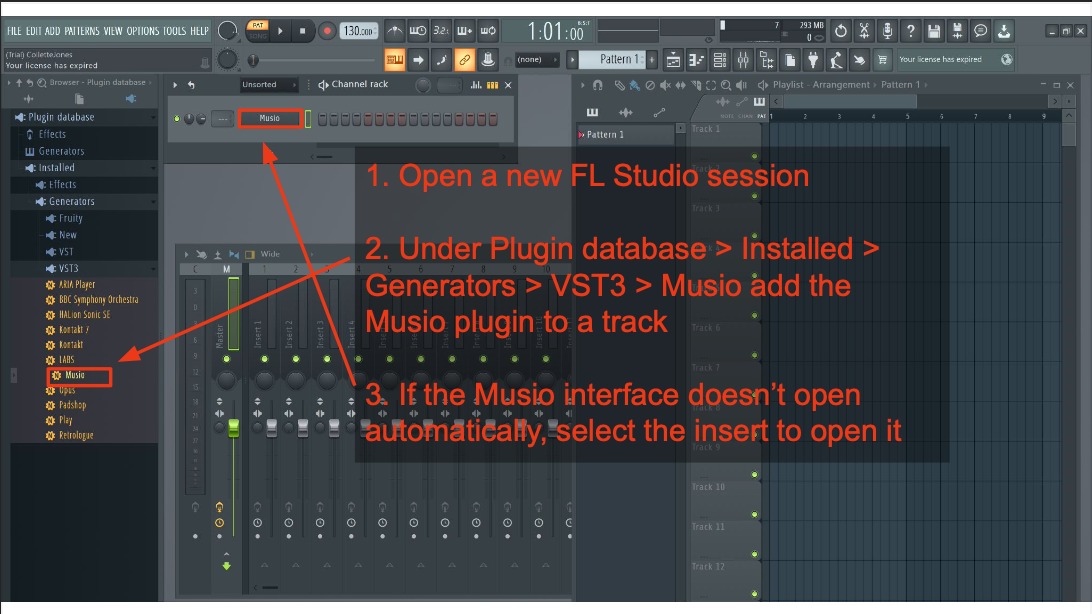This screenshot has width=1092, height=614.
Task: Click the auto-scroll arrow icon
Action: click(x=418, y=60)
